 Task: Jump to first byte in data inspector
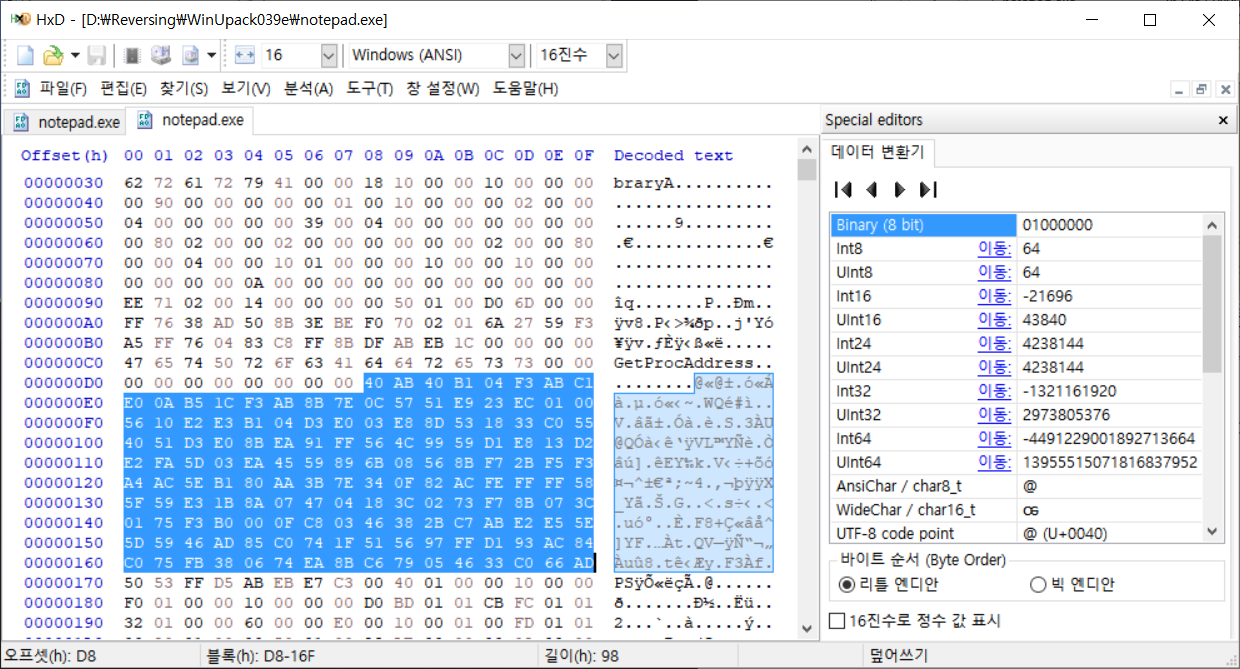[843, 189]
